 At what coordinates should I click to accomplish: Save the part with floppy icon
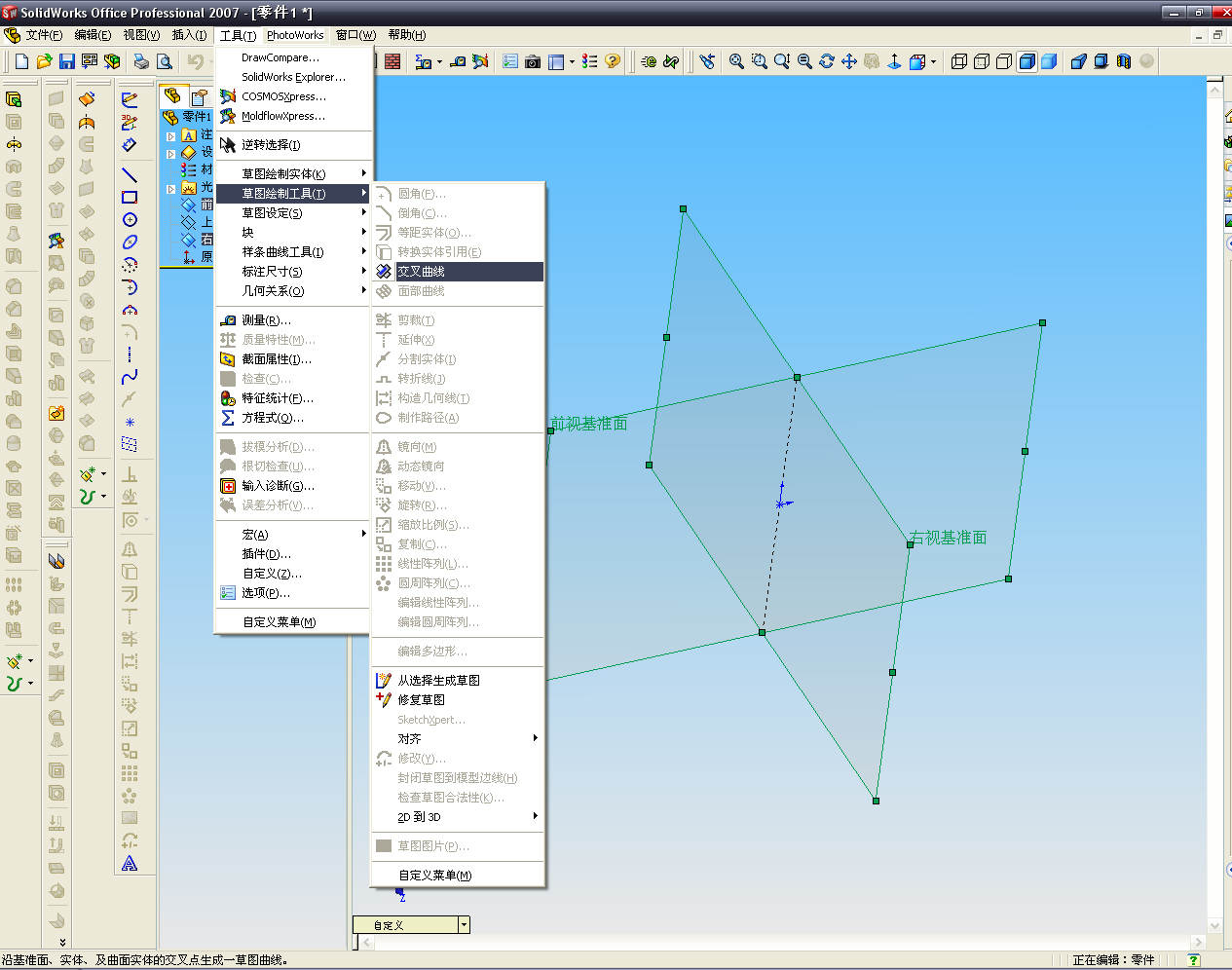coord(66,61)
